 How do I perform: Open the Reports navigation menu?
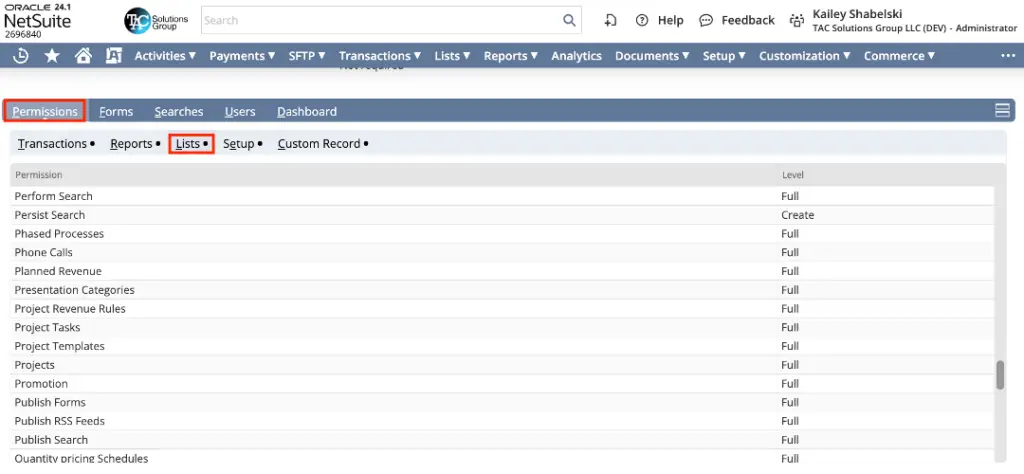511,56
